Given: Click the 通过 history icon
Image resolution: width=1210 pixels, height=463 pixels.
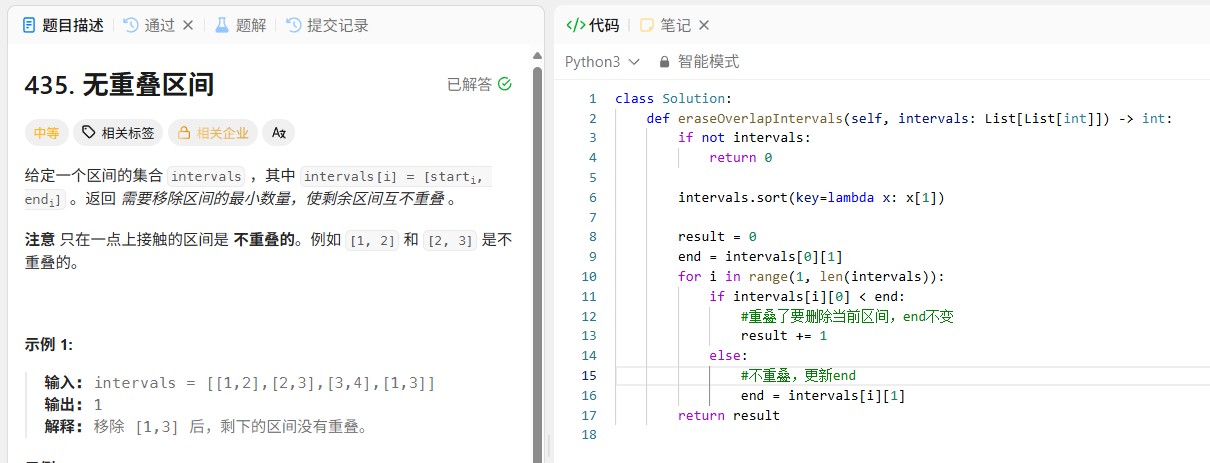Looking at the screenshot, I should click(x=130, y=25).
